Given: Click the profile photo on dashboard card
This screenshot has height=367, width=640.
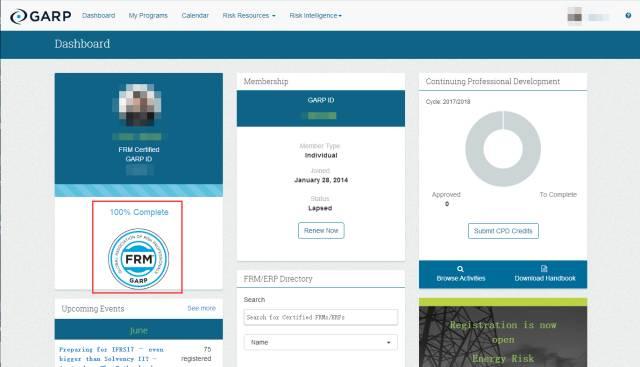Looking at the screenshot, I should tap(139, 105).
